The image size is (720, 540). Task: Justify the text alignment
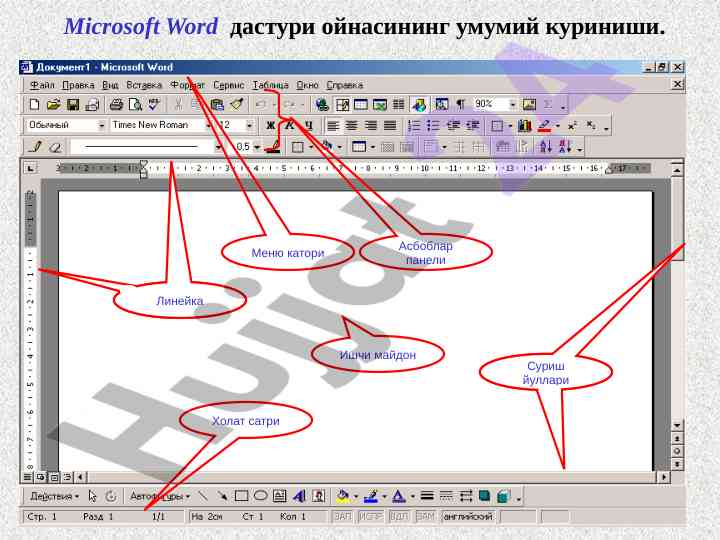point(390,125)
